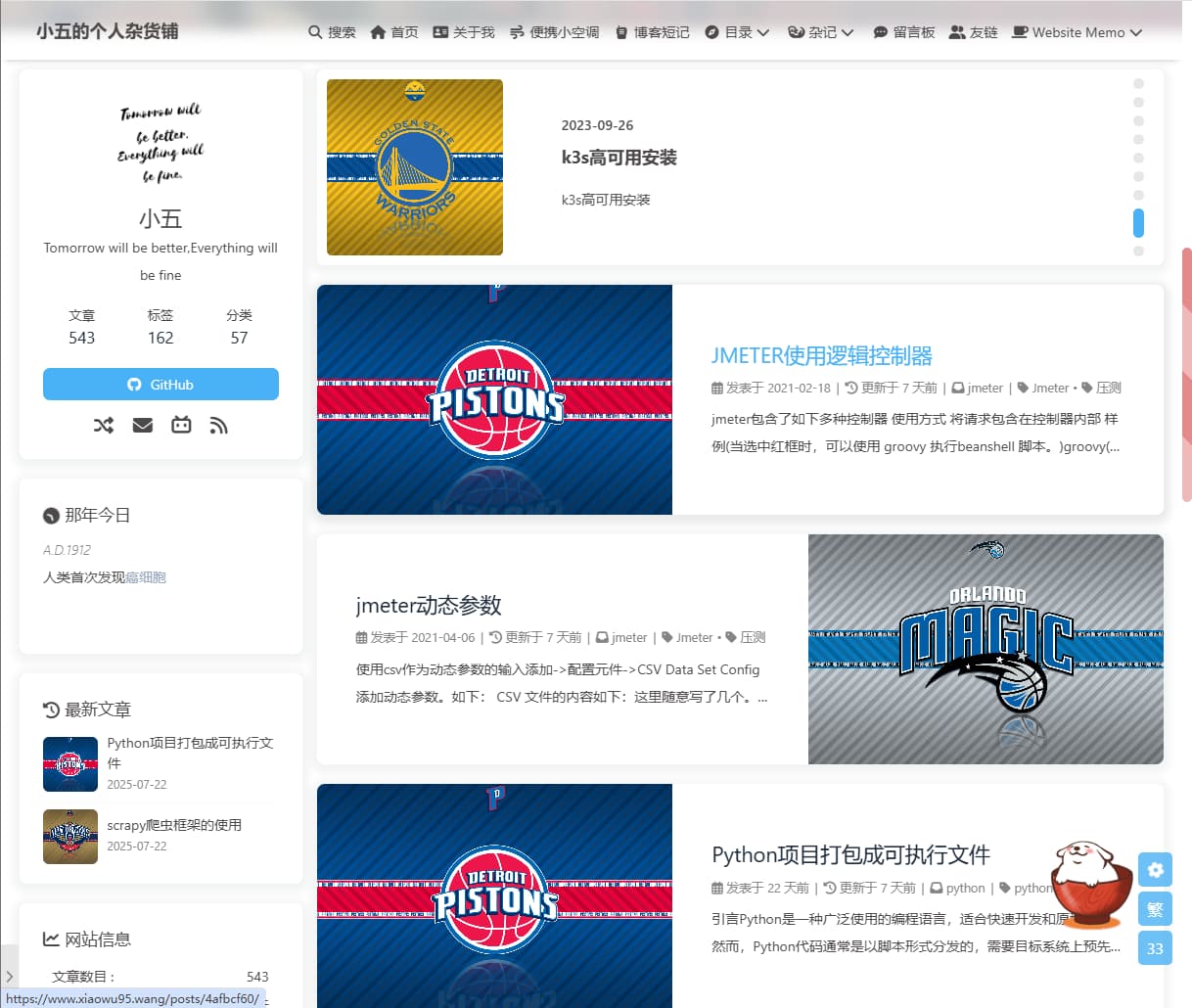Click the GitHub button in profile card
The height and width of the screenshot is (1008, 1192).
point(160,384)
